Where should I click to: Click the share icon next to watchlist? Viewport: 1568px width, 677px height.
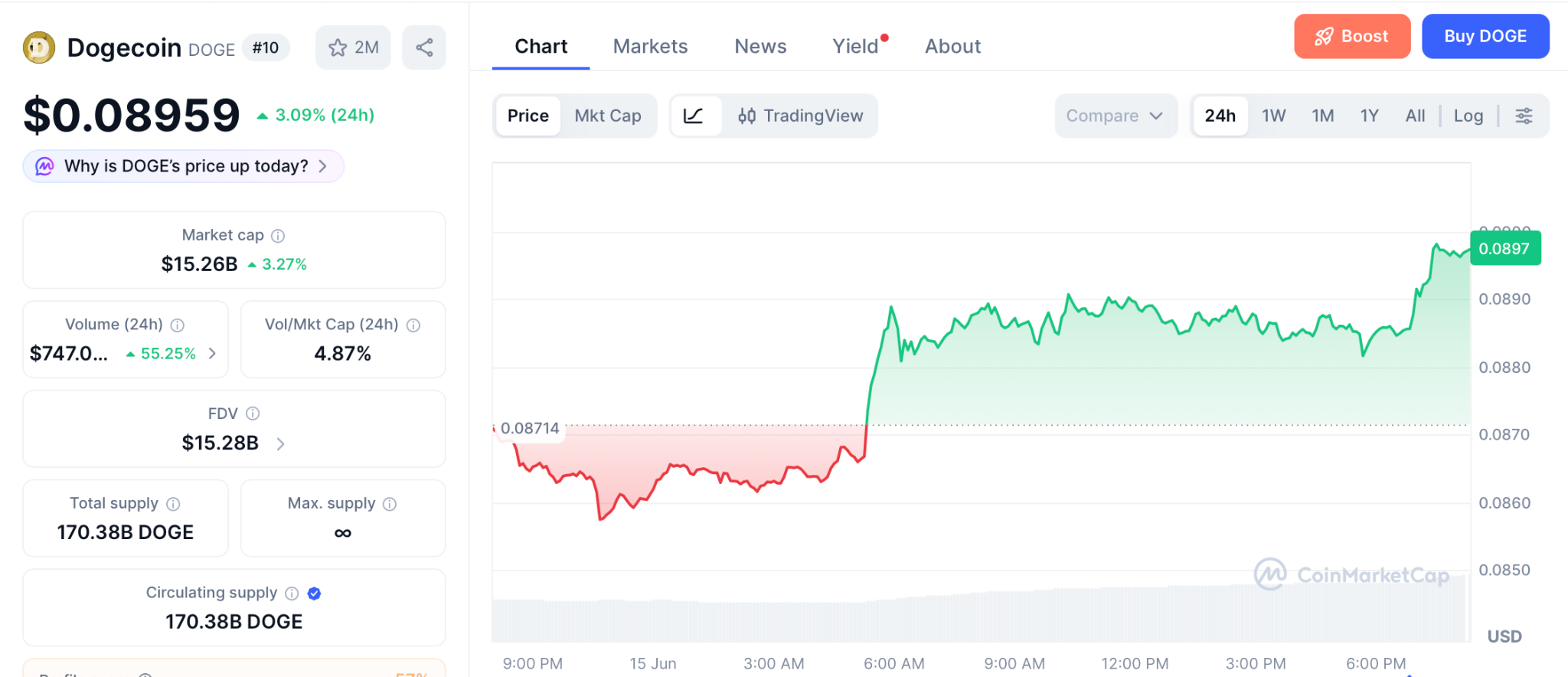pyautogui.click(x=424, y=47)
